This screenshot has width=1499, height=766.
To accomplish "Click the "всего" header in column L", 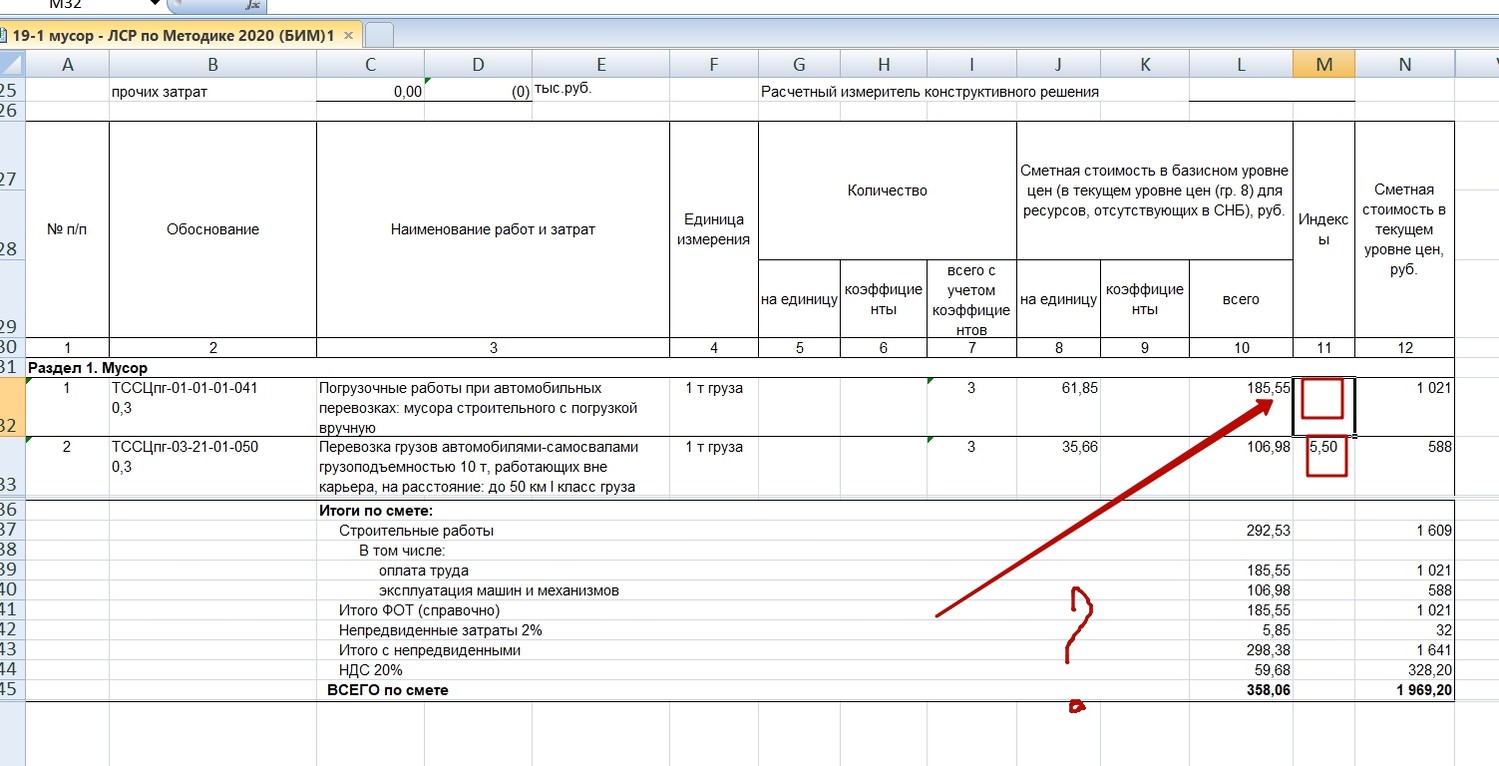I will tap(1241, 299).
